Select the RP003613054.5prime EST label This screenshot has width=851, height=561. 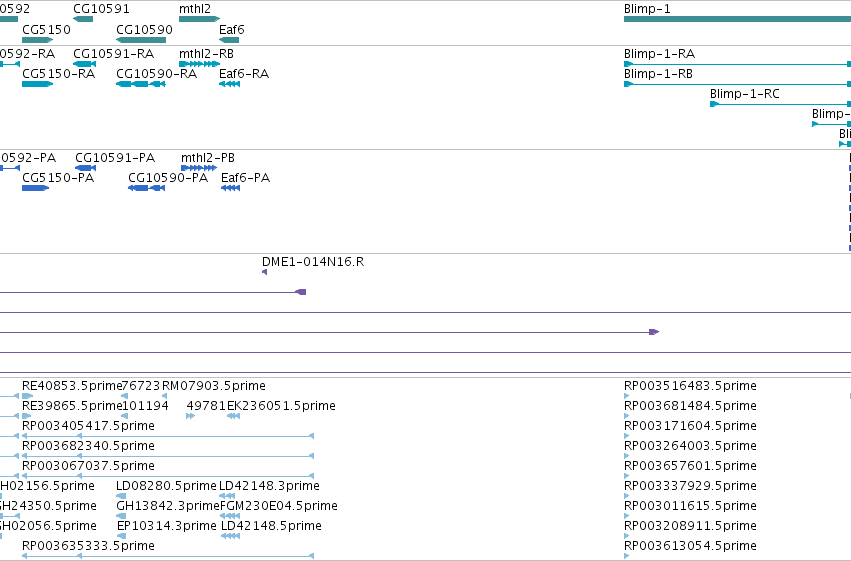(690, 546)
